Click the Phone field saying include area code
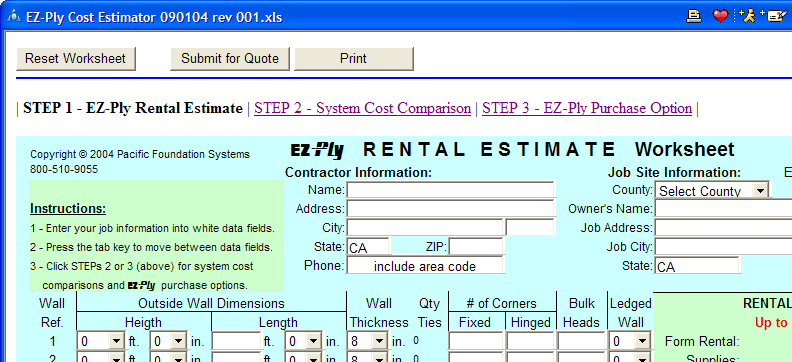 pyautogui.click(x=425, y=266)
